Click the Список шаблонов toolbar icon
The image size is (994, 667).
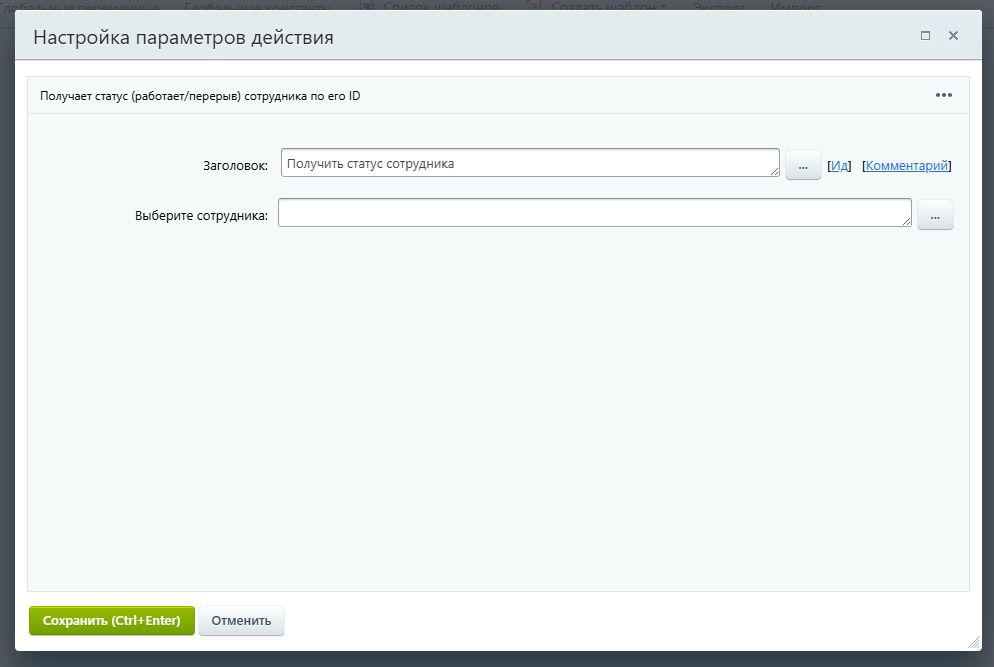365,7
